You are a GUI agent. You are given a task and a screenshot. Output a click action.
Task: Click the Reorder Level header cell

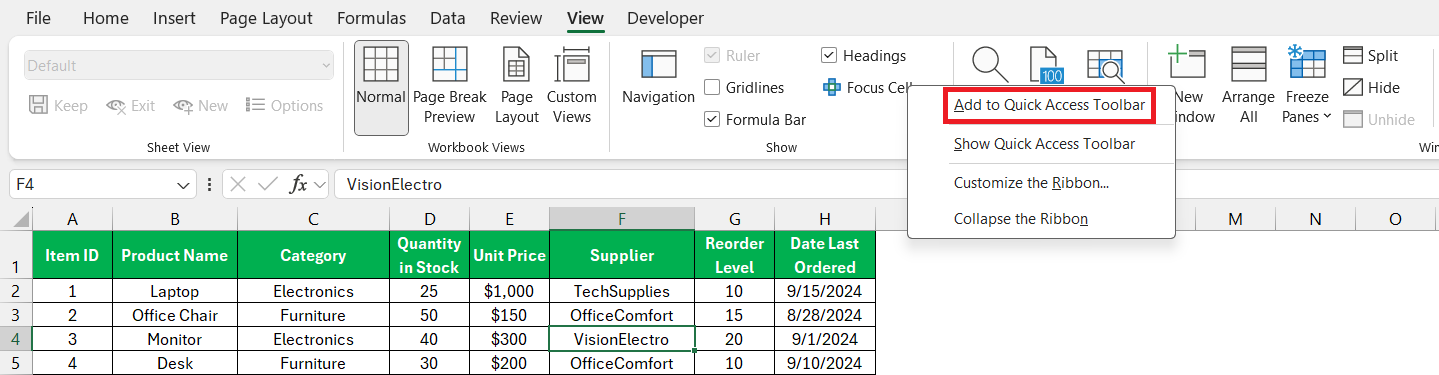click(x=735, y=255)
